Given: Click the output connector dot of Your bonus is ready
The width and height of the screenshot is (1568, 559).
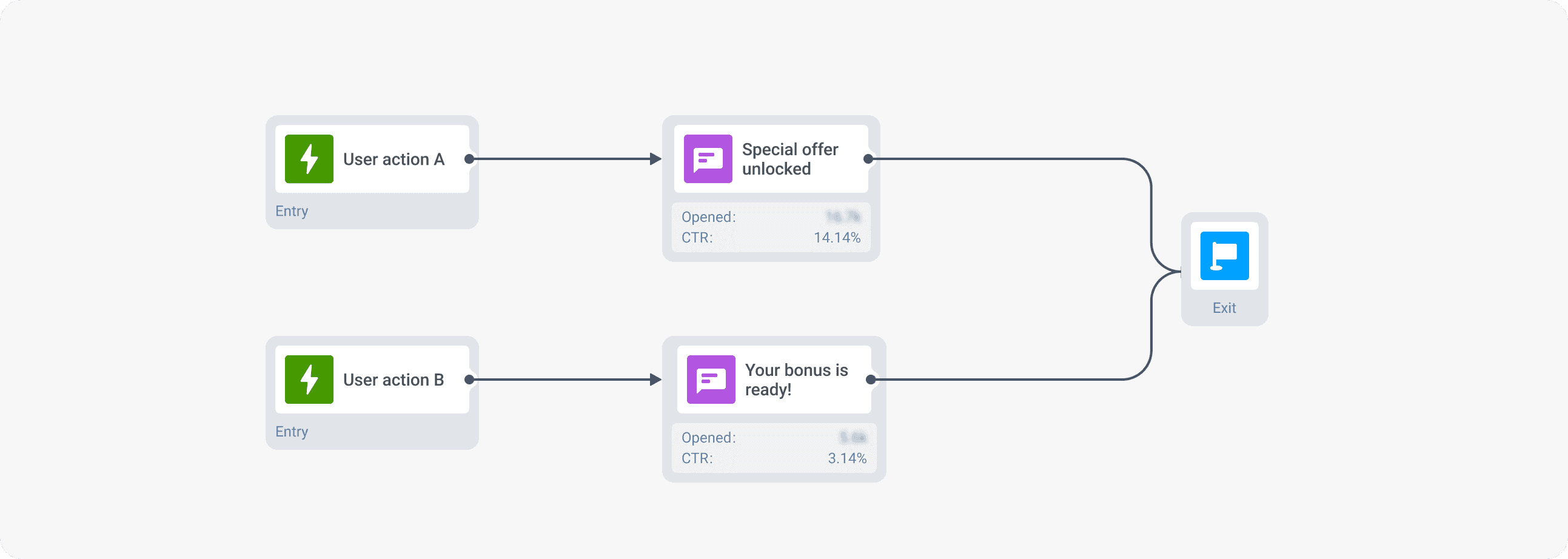Looking at the screenshot, I should pyautogui.click(x=871, y=380).
